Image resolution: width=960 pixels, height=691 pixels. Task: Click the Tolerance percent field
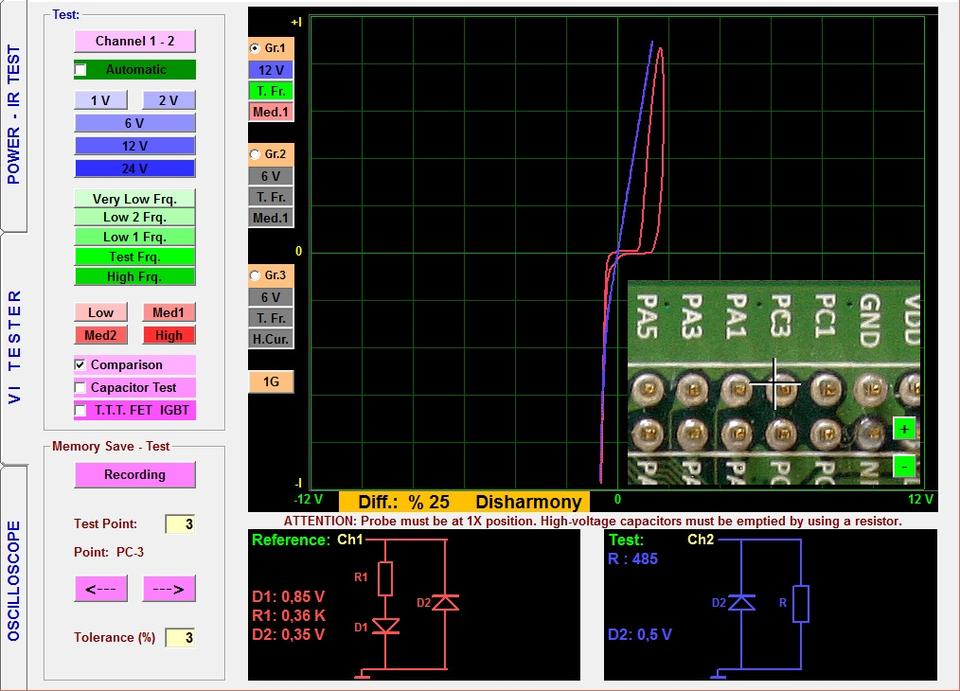(180, 637)
